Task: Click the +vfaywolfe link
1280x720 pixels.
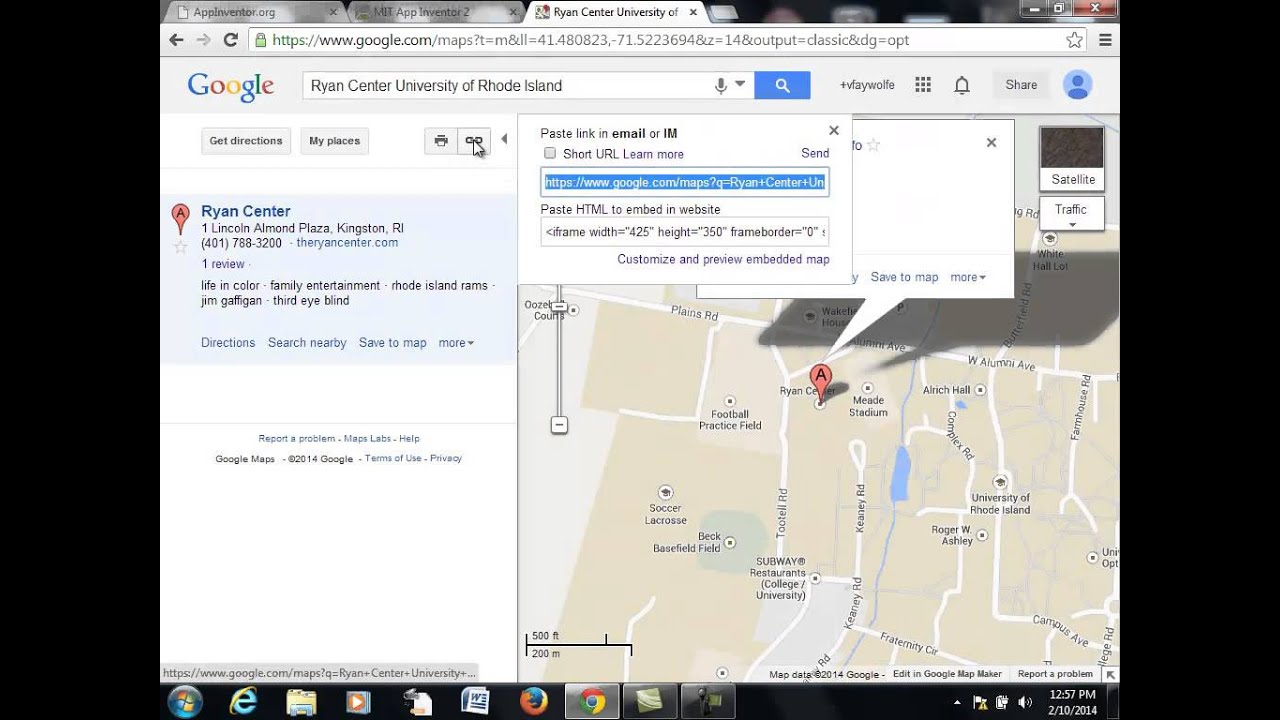Action: point(867,85)
